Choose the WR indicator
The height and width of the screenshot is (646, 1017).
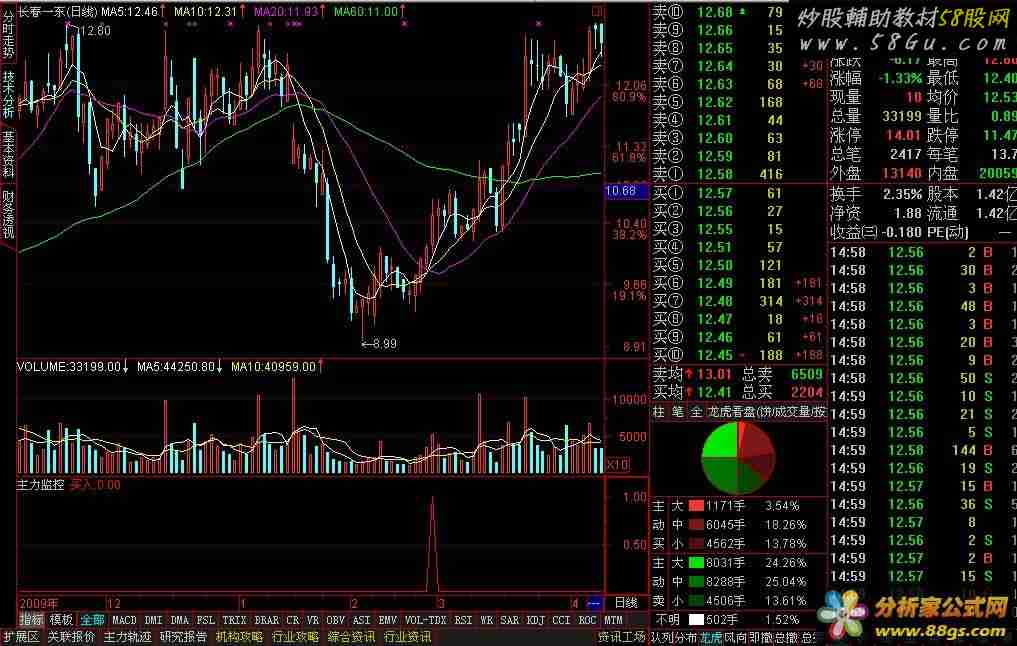(x=486, y=620)
